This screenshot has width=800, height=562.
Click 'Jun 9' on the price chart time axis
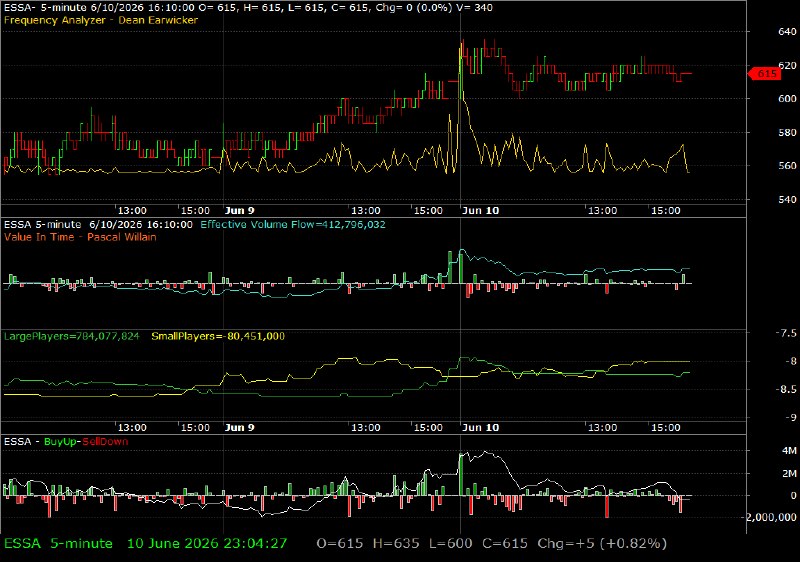point(239,211)
